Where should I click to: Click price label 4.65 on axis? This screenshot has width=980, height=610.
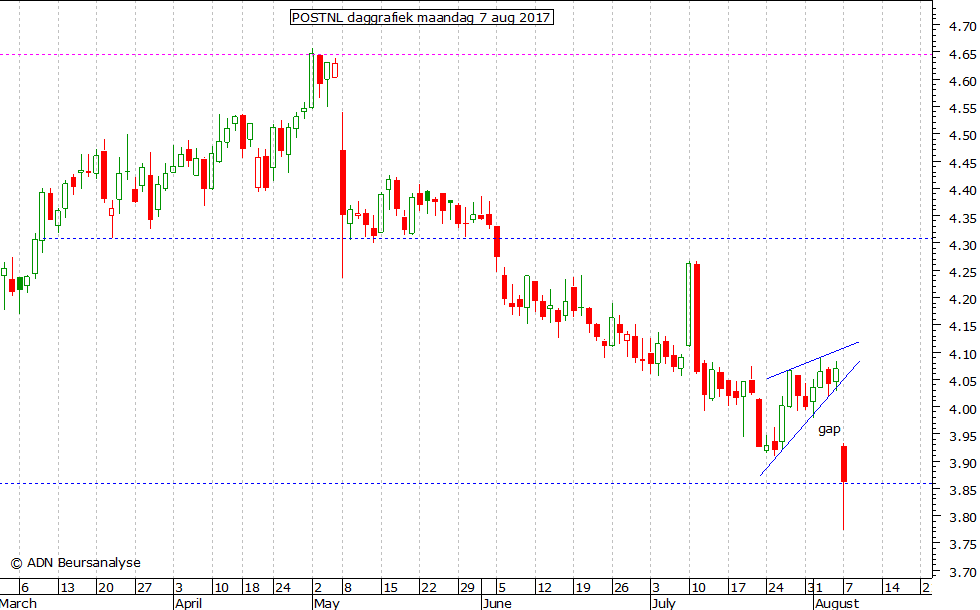[962, 54]
